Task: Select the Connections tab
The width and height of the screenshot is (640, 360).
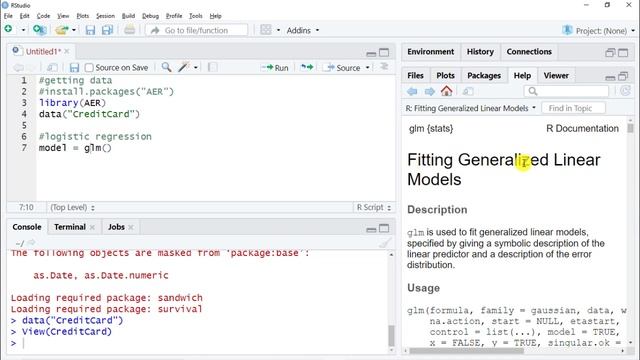Action: [x=529, y=52]
